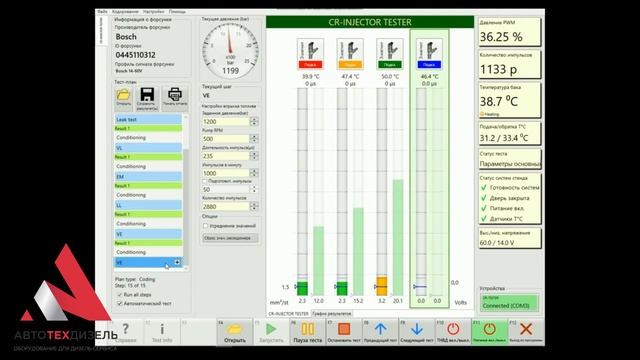The height and width of the screenshot is (360, 640).
Task: Select LL step in test plan
Action: 148,205
